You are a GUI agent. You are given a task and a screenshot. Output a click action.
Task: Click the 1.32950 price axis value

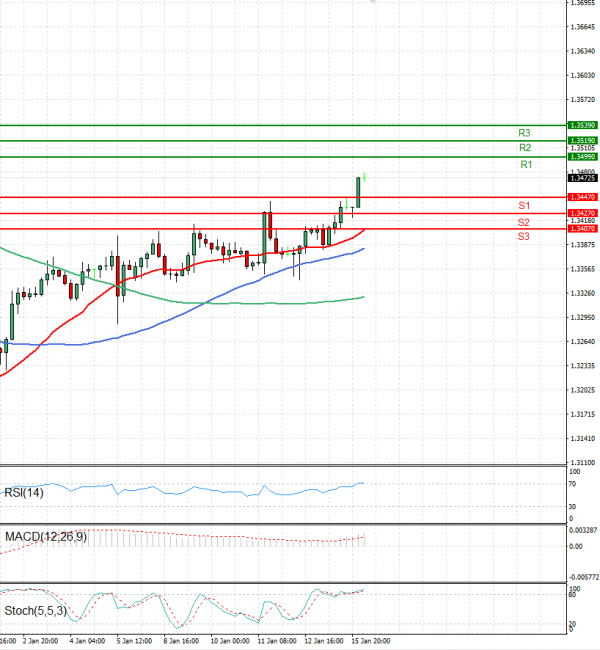coord(583,318)
